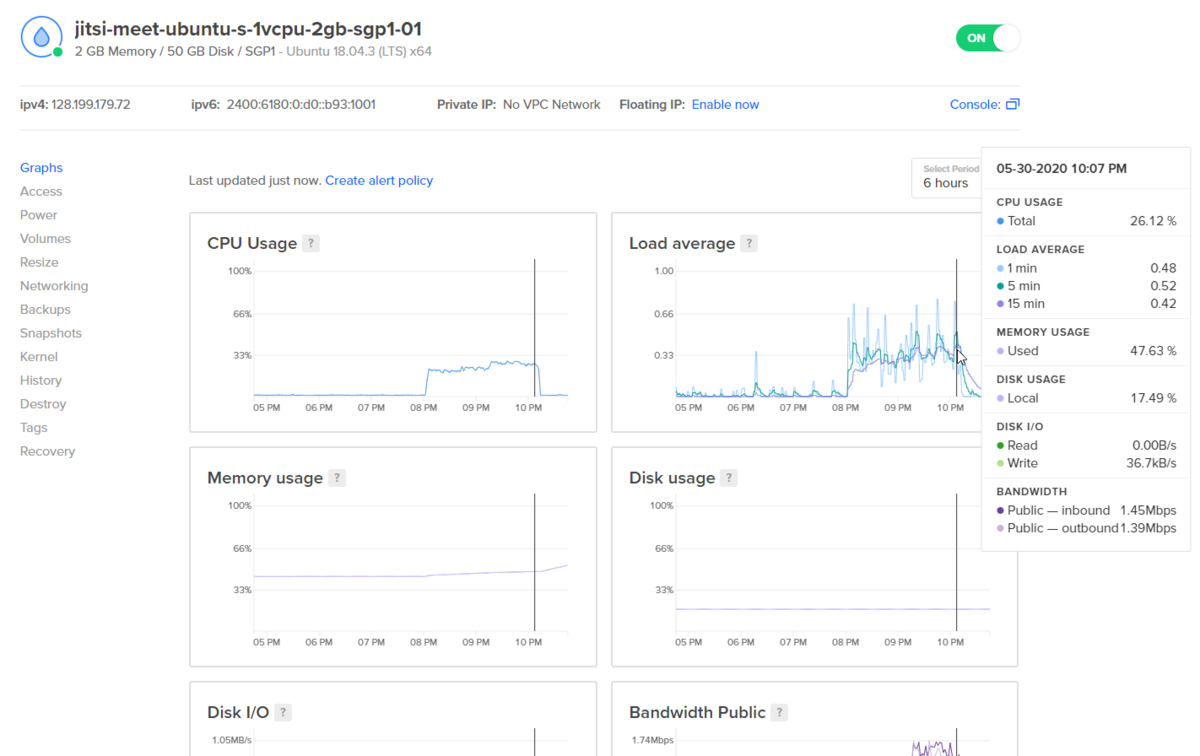Image resolution: width=1200 pixels, height=756 pixels.
Task: Click Enable now for Floating IP
Action: (x=725, y=104)
